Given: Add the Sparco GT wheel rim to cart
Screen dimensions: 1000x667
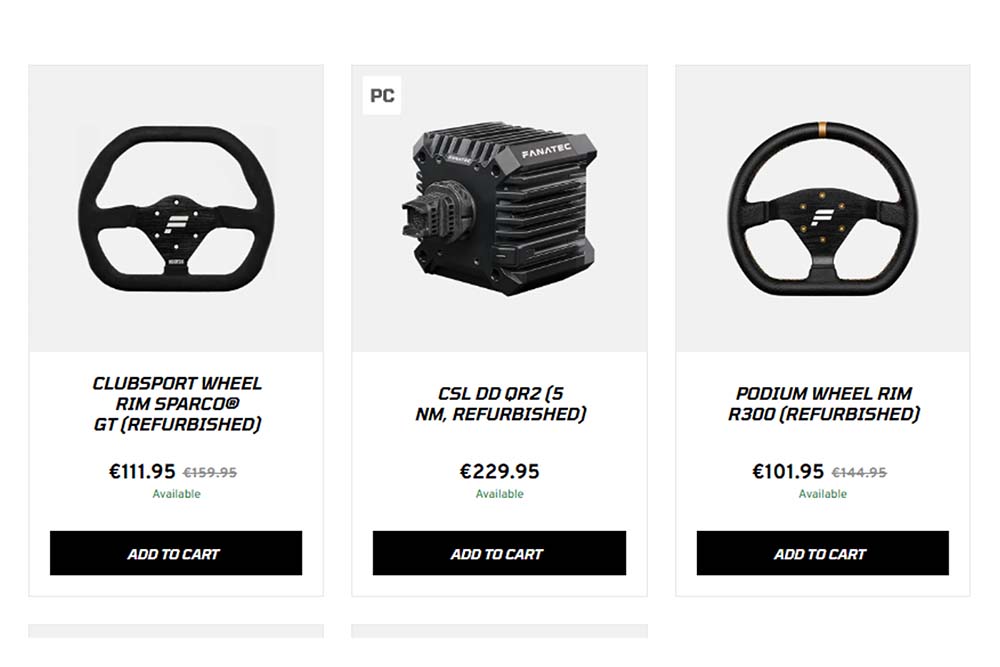Looking at the screenshot, I should click(x=176, y=553).
